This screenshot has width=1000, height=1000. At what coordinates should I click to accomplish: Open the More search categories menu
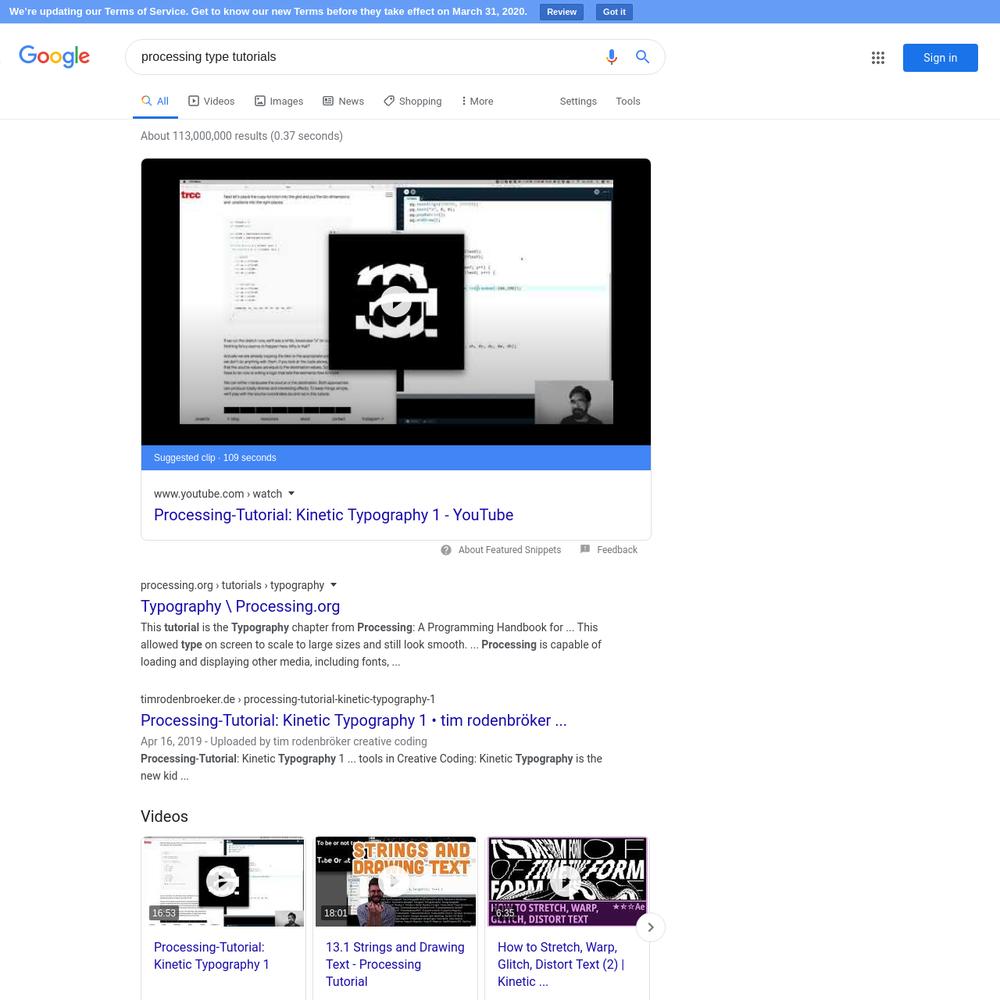pyautogui.click(x=477, y=101)
